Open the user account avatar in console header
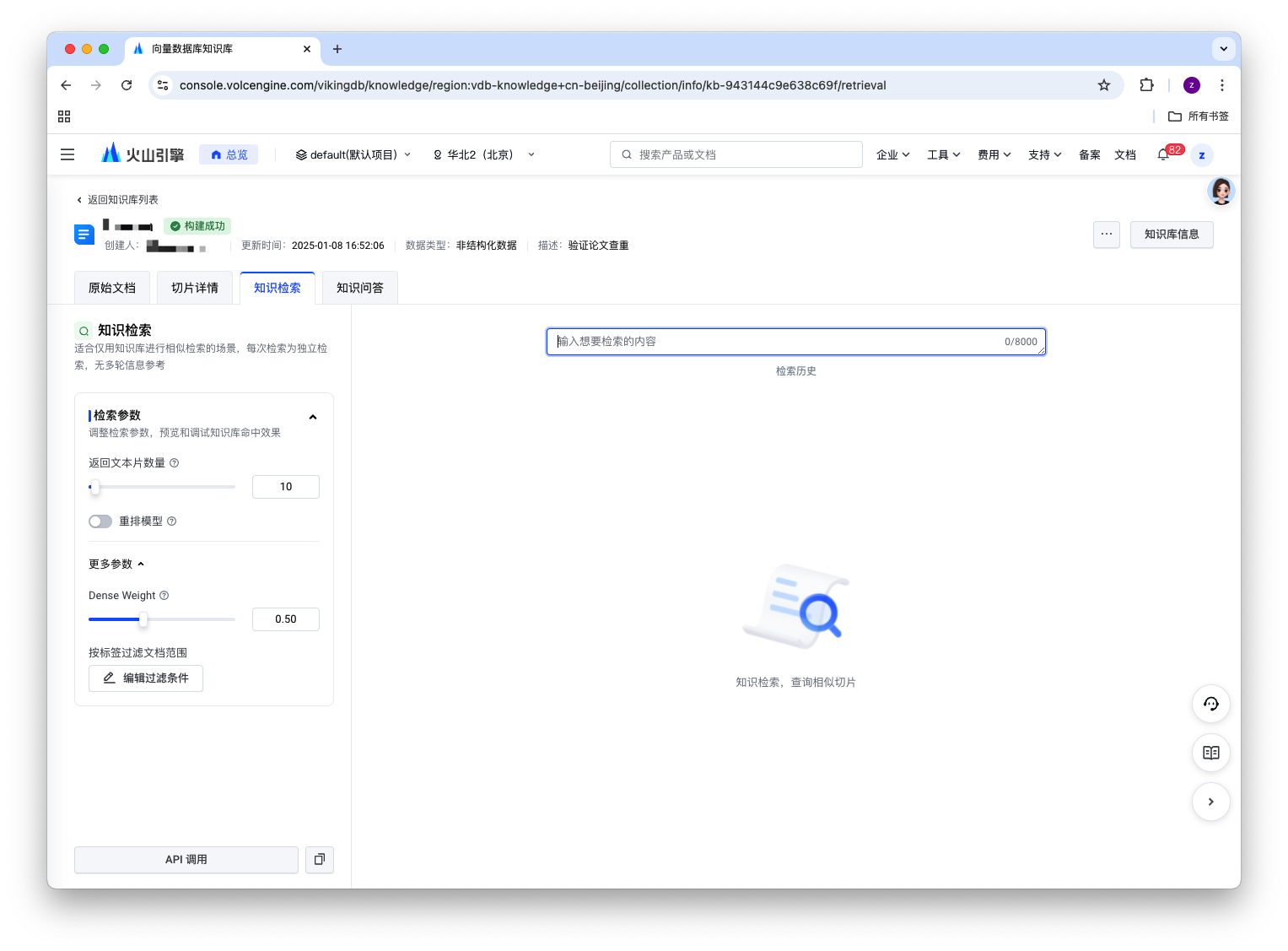The image size is (1288, 951). (1202, 155)
